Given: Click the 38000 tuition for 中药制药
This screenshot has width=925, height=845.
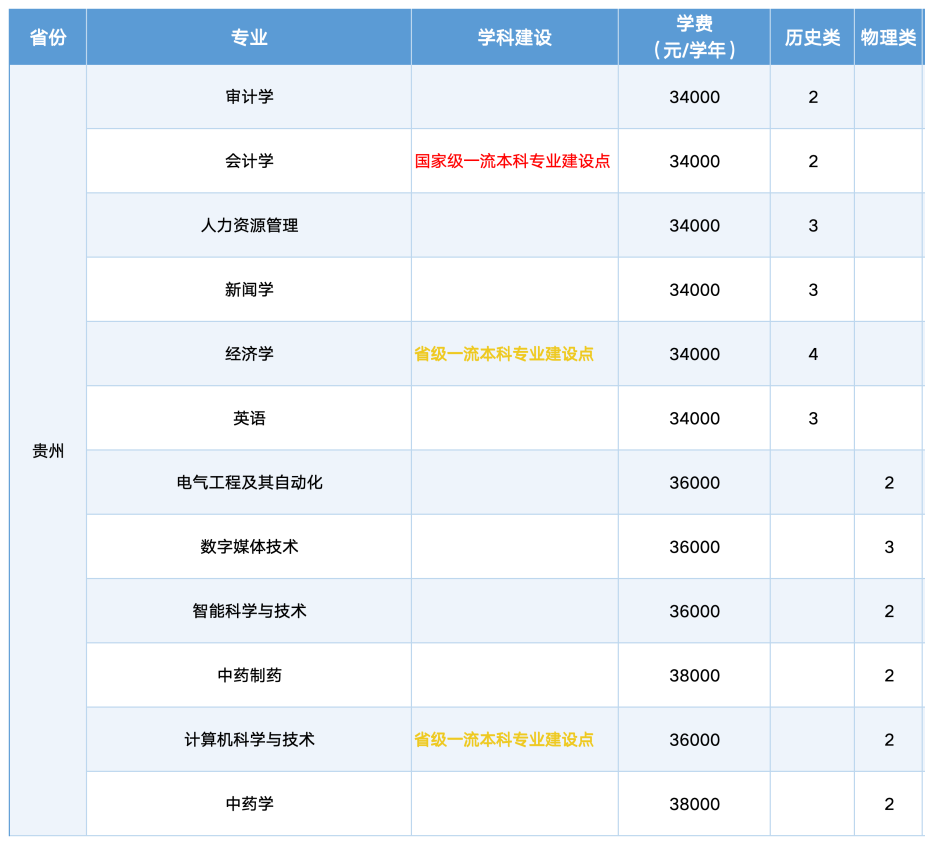Looking at the screenshot, I should (x=694, y=676).
